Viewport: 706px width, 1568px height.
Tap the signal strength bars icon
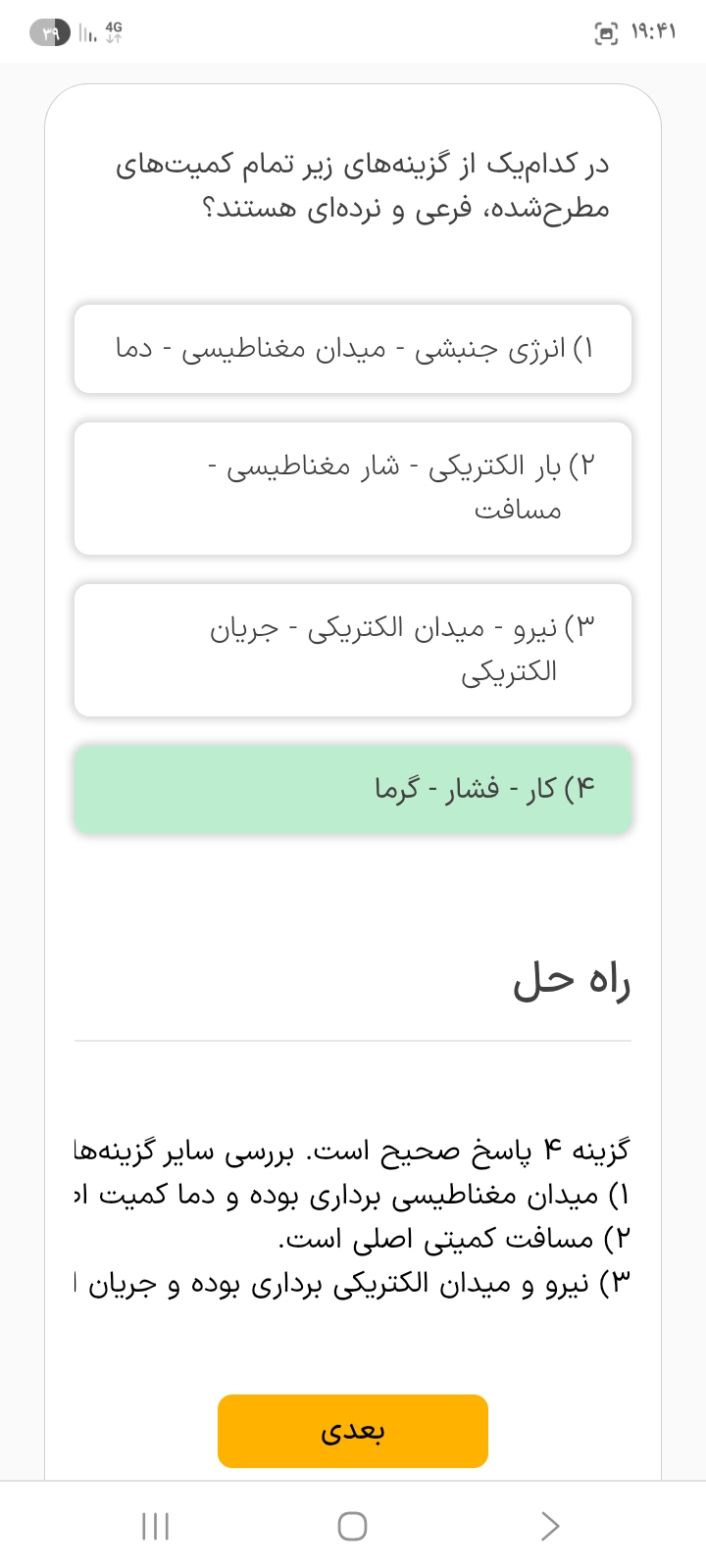(x=87, y=34)
